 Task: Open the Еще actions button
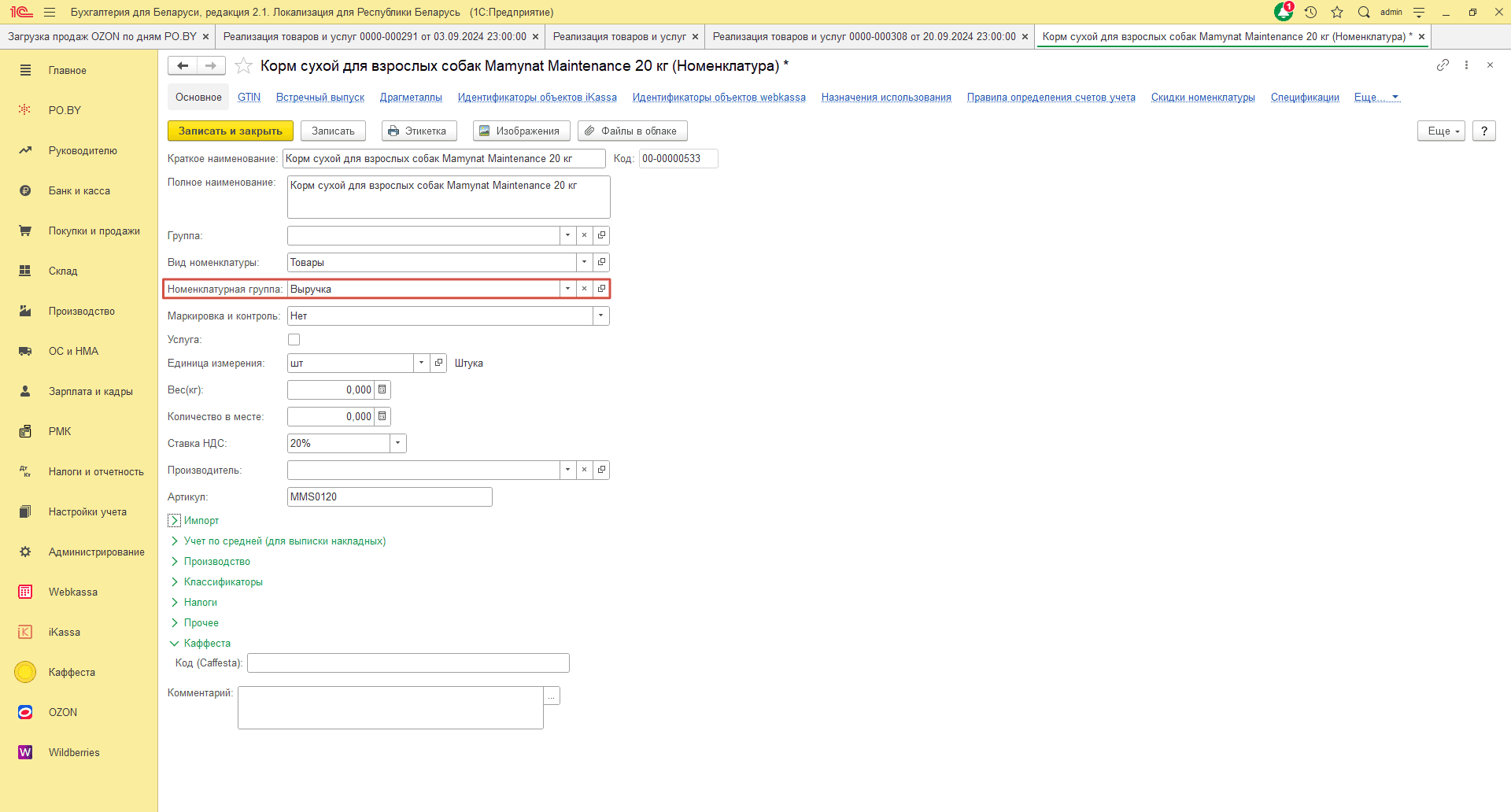[x=1442, y=131]
